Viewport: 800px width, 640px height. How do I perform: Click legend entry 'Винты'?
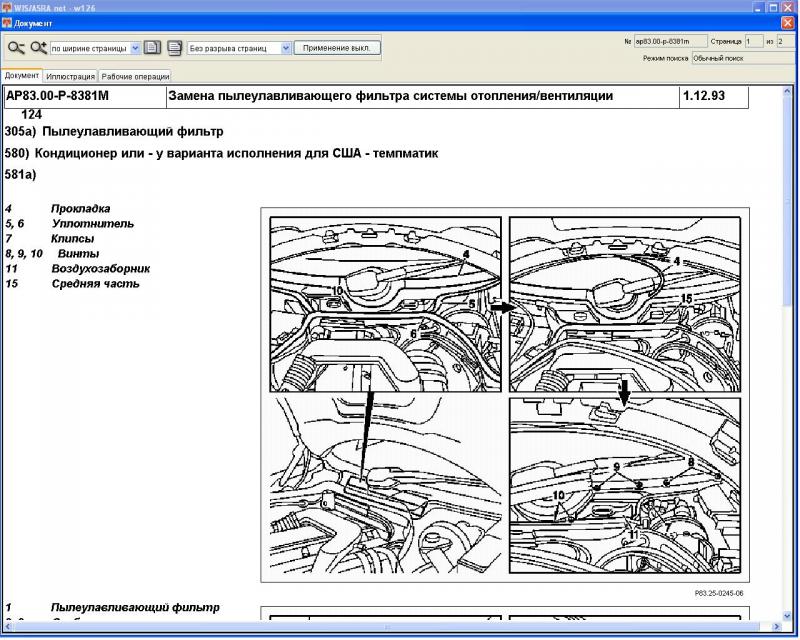tap(78, 254)
